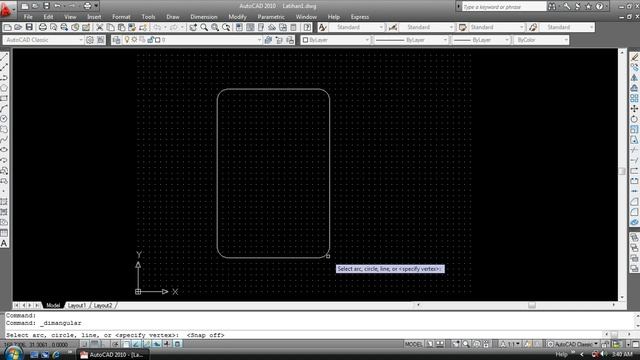640x360 pixels.
Task: Open the Parametric menu
Action: pyautogui.click(x=271, y=17)
